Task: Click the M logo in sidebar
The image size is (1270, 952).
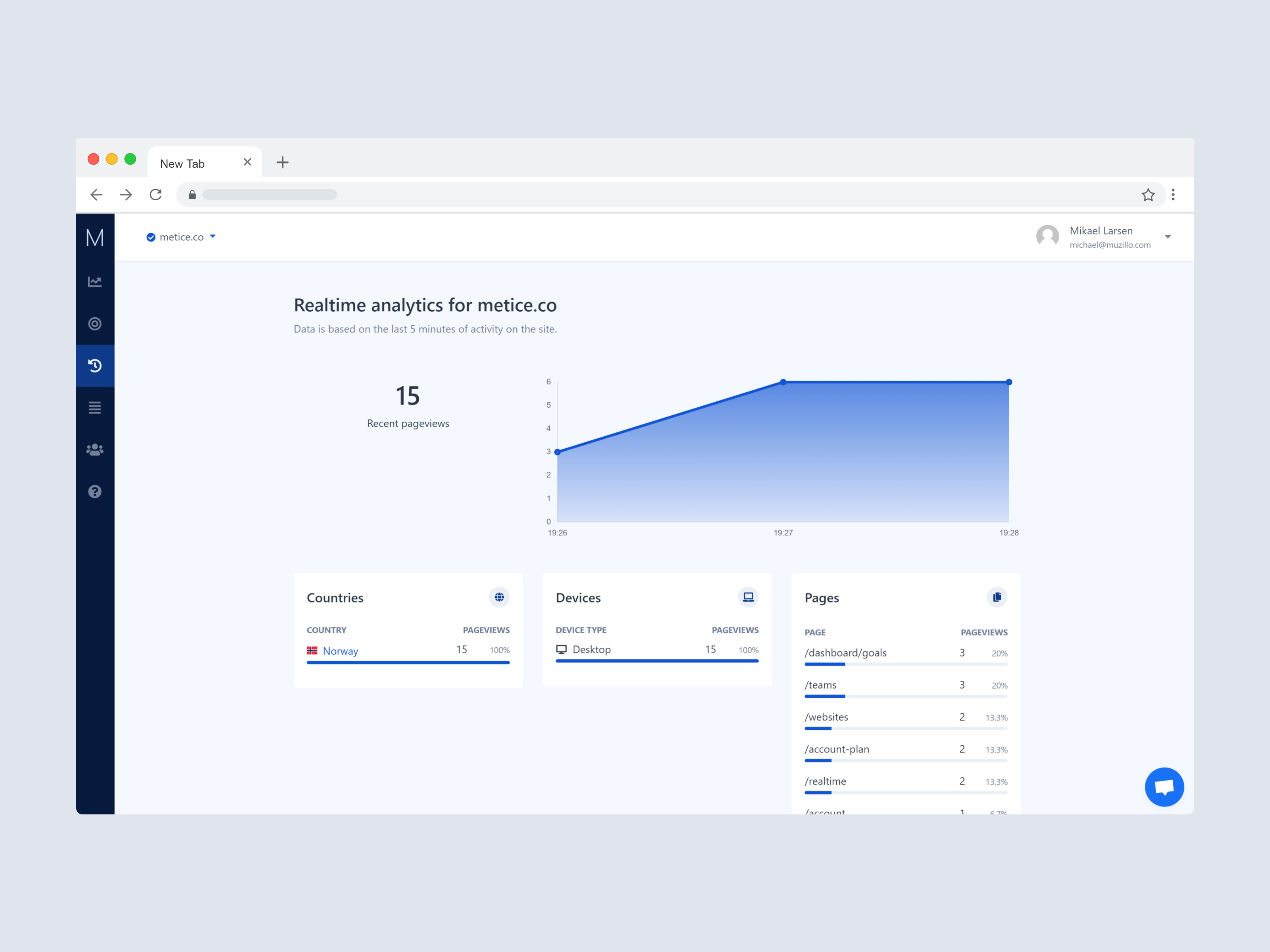Action: click(95, 238)
